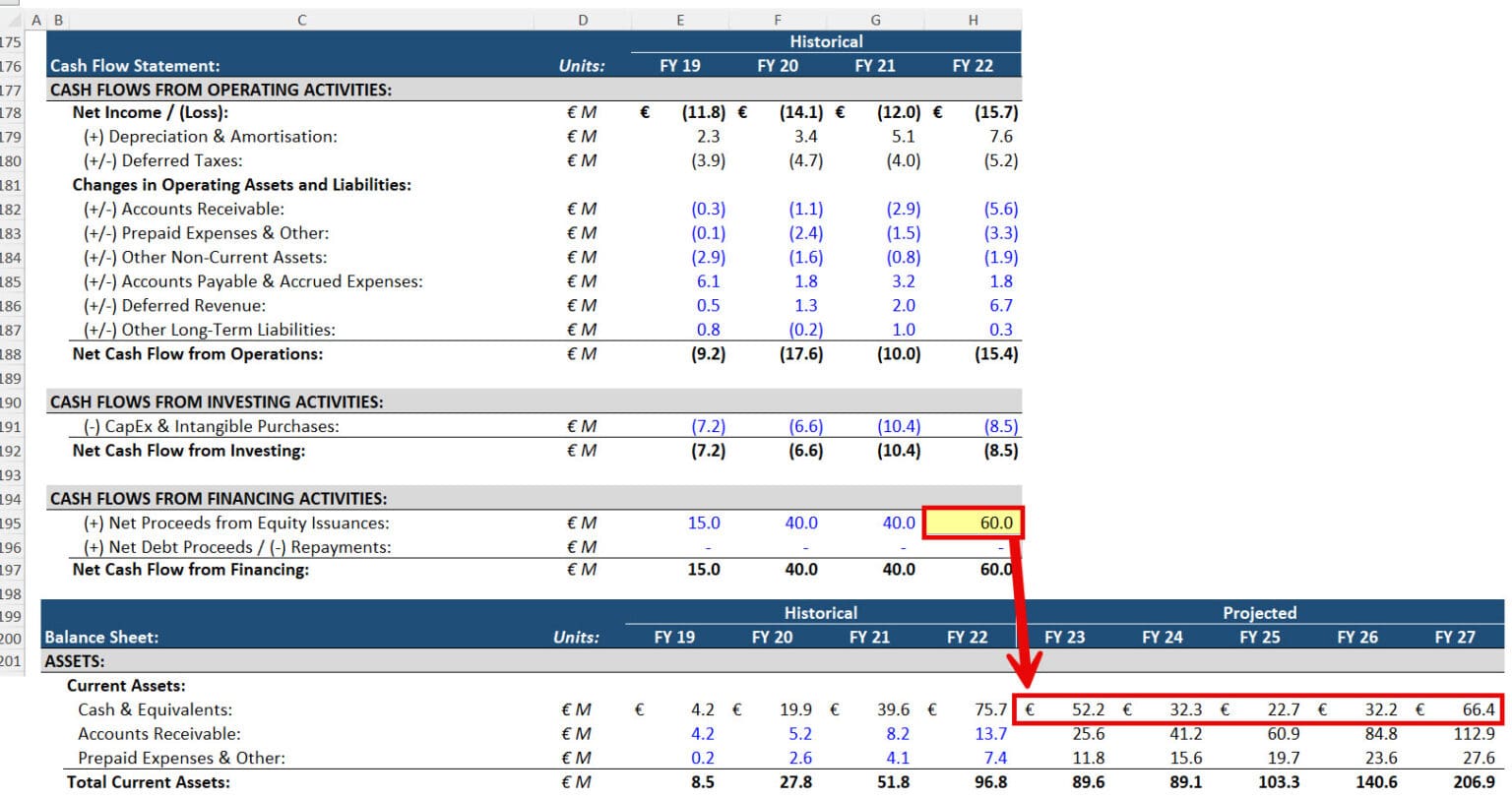This screenshot has width=1512, height=800.
Task: Click FY 21 CapEx value (10.4)
Action: click(899, 426)
